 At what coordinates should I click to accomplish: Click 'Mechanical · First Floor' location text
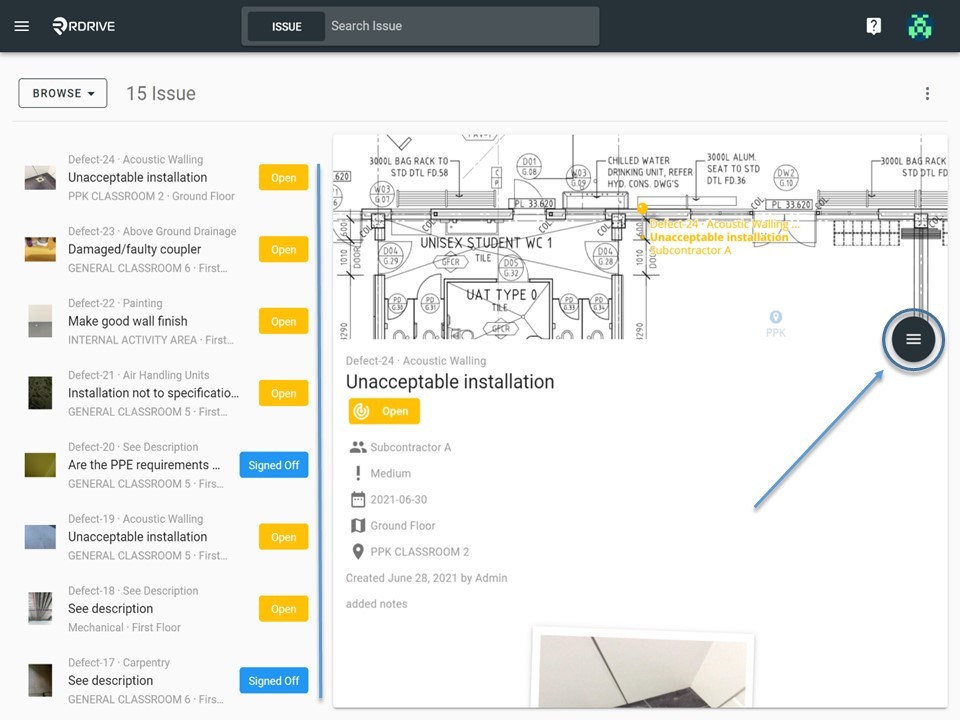point(124,628)
